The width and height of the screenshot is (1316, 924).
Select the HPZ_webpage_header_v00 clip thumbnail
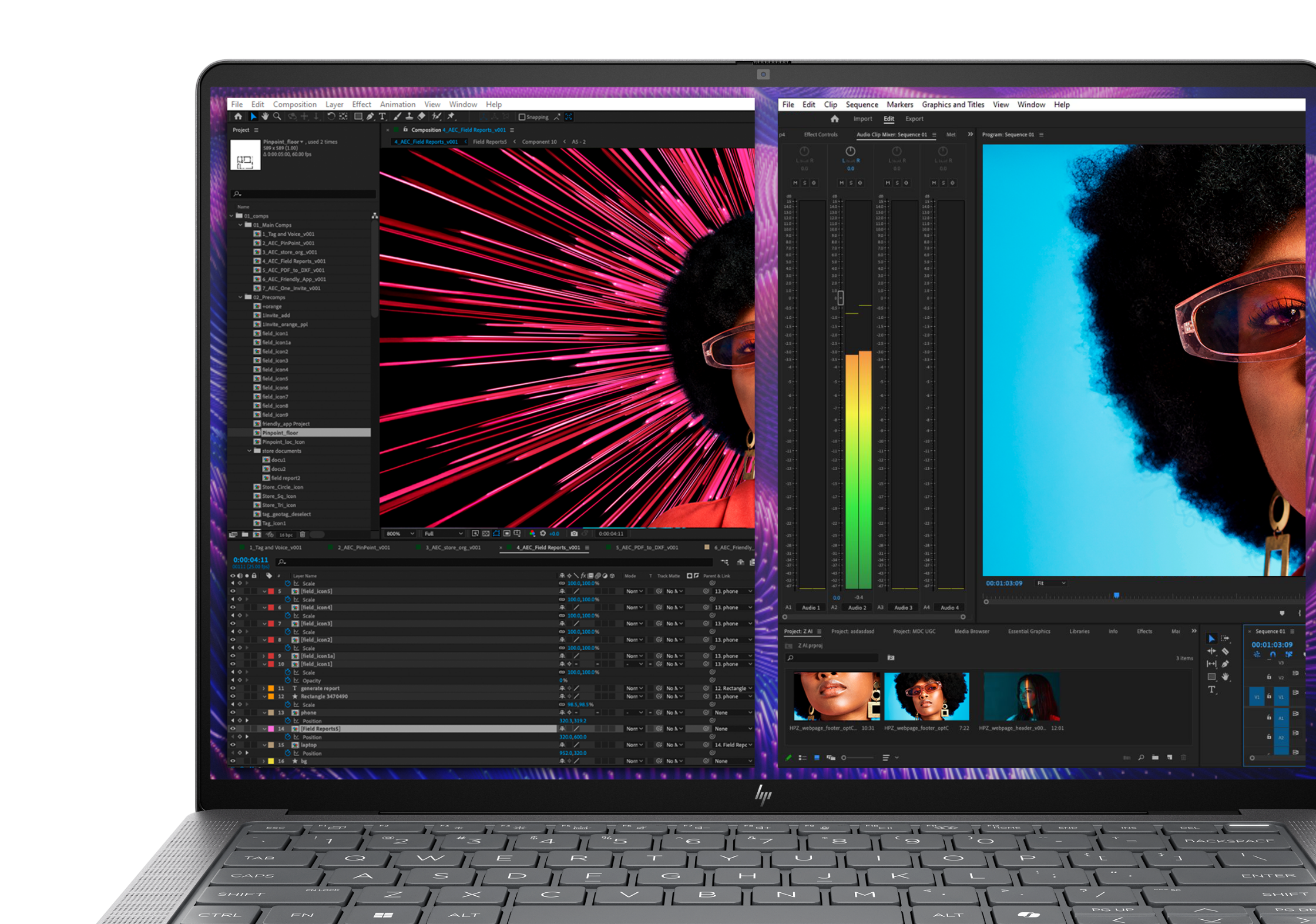[x=1022, y=698]
